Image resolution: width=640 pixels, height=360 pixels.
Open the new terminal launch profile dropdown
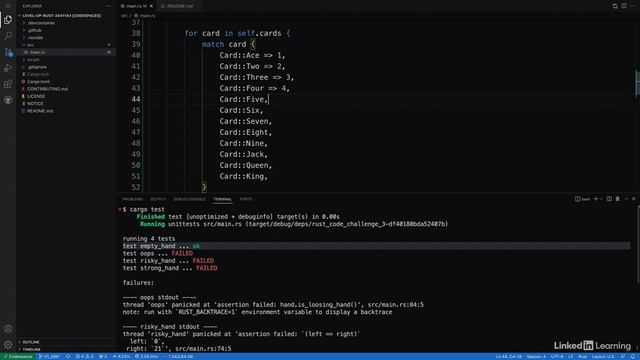click(602, 199)
